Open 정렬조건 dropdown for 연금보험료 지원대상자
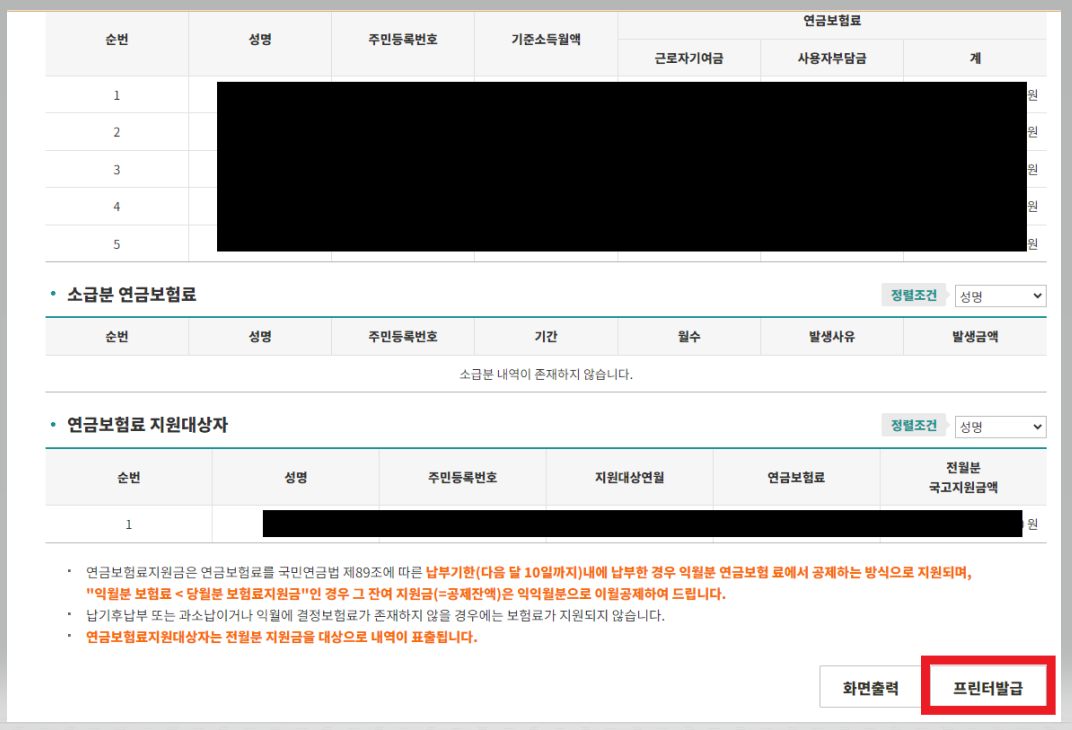This screenshot has height=730, width=1072. click(x=1000, y=427)
